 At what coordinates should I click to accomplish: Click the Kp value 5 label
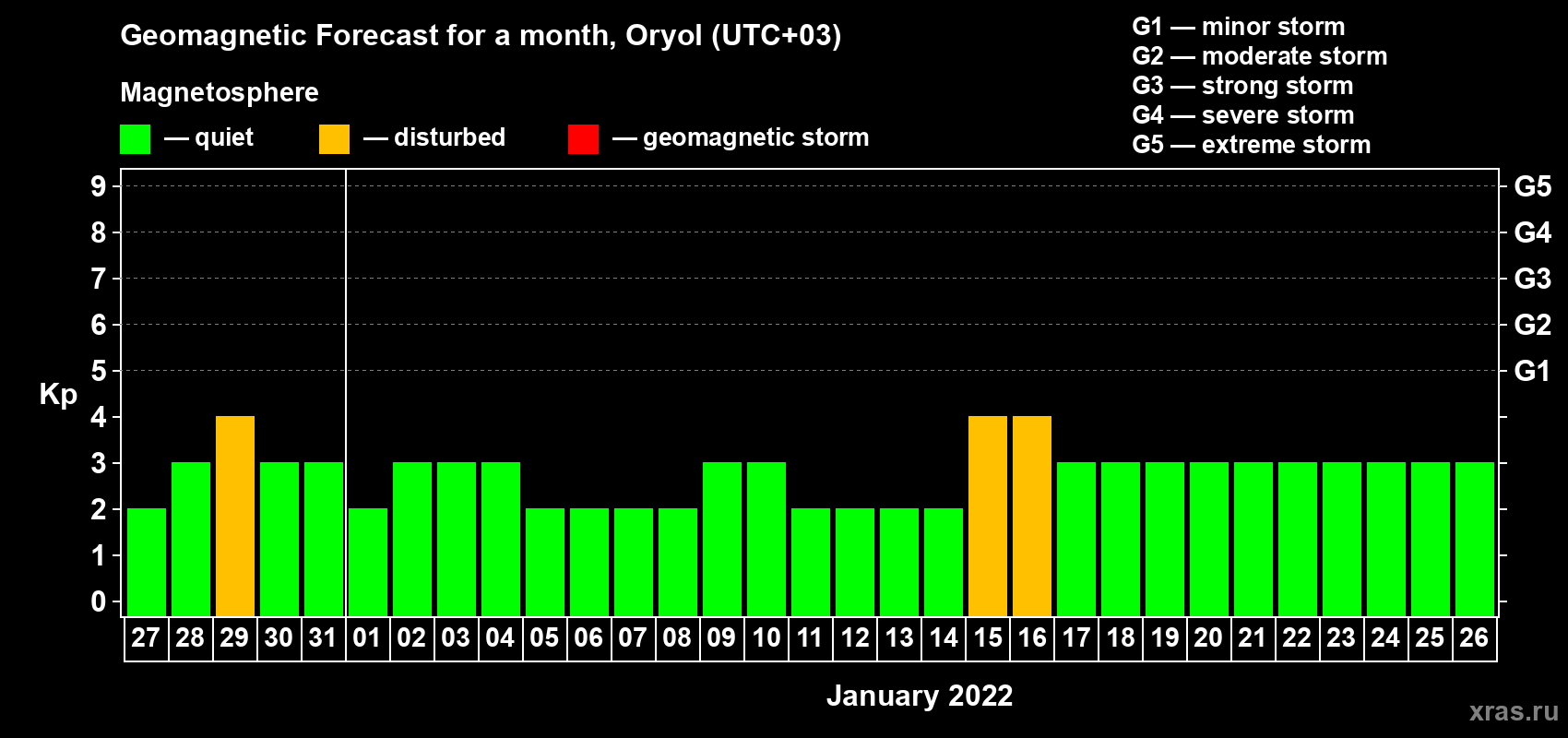(99, 371)
